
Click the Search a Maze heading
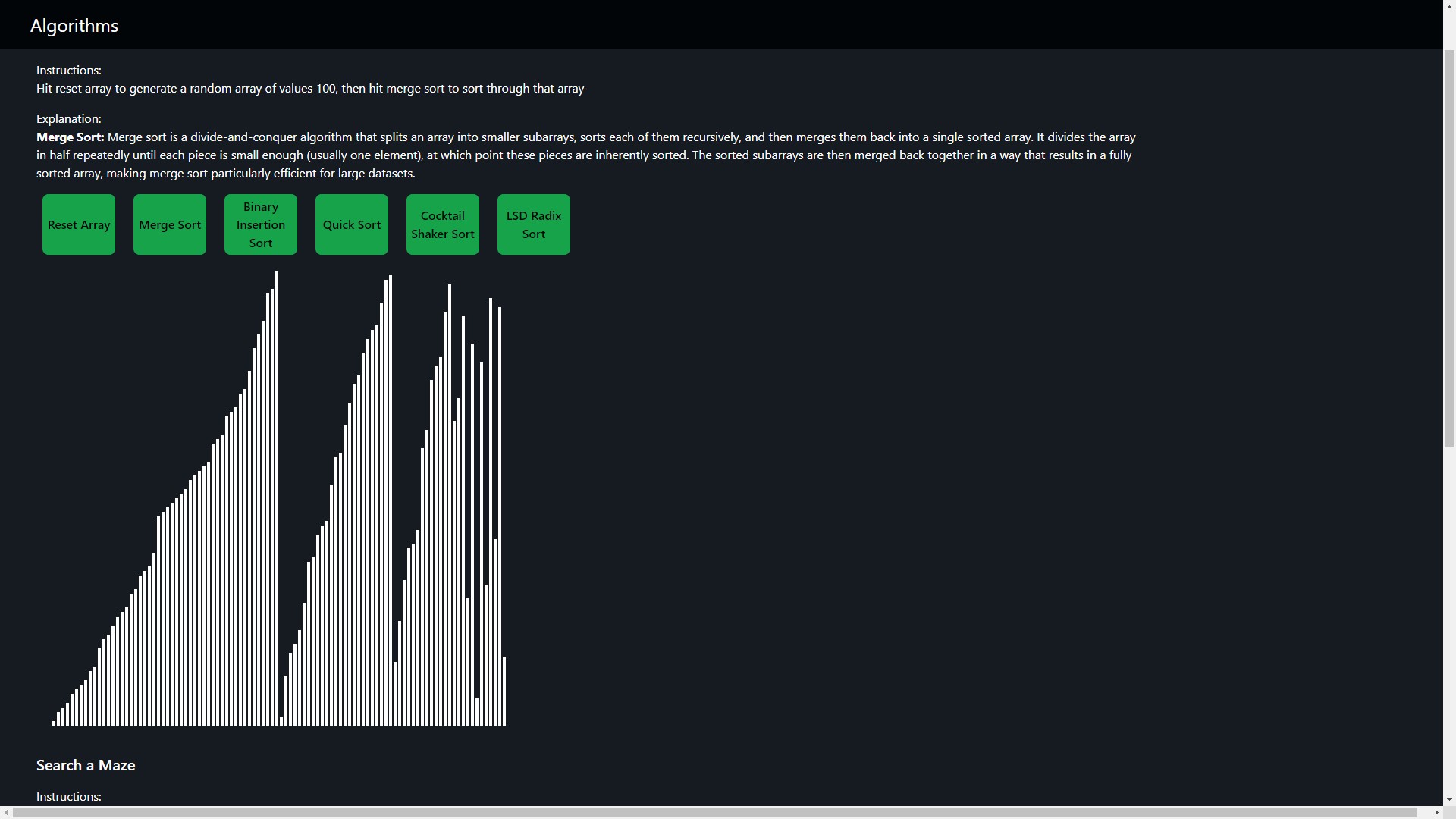click(86, 765)
